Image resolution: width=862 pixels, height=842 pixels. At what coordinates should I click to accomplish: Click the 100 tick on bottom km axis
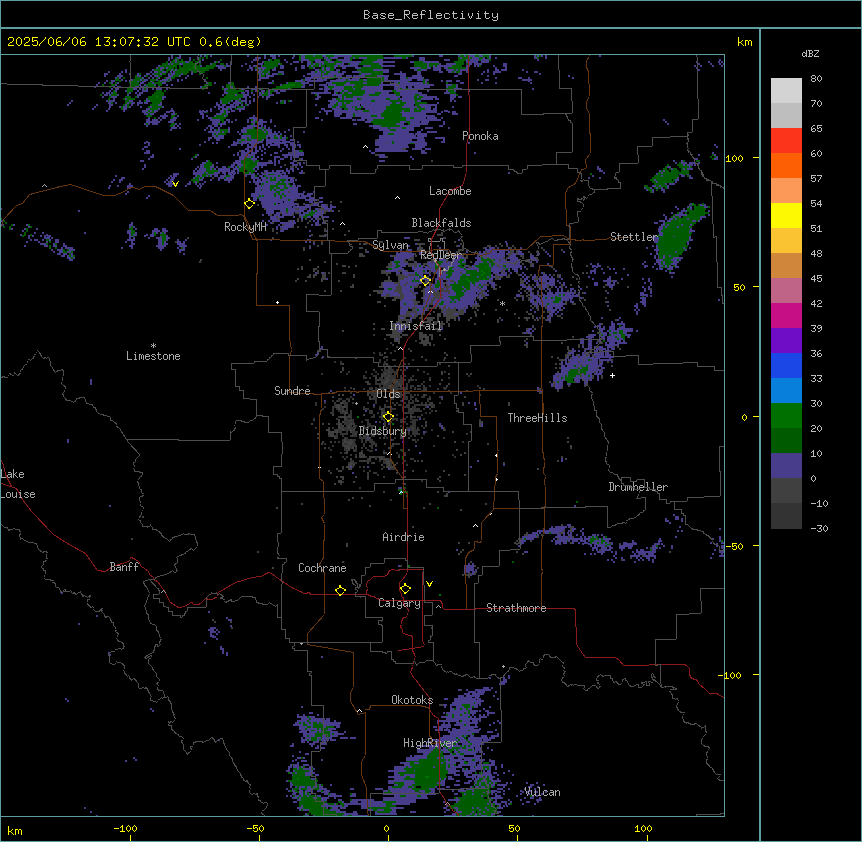point(643,828)
